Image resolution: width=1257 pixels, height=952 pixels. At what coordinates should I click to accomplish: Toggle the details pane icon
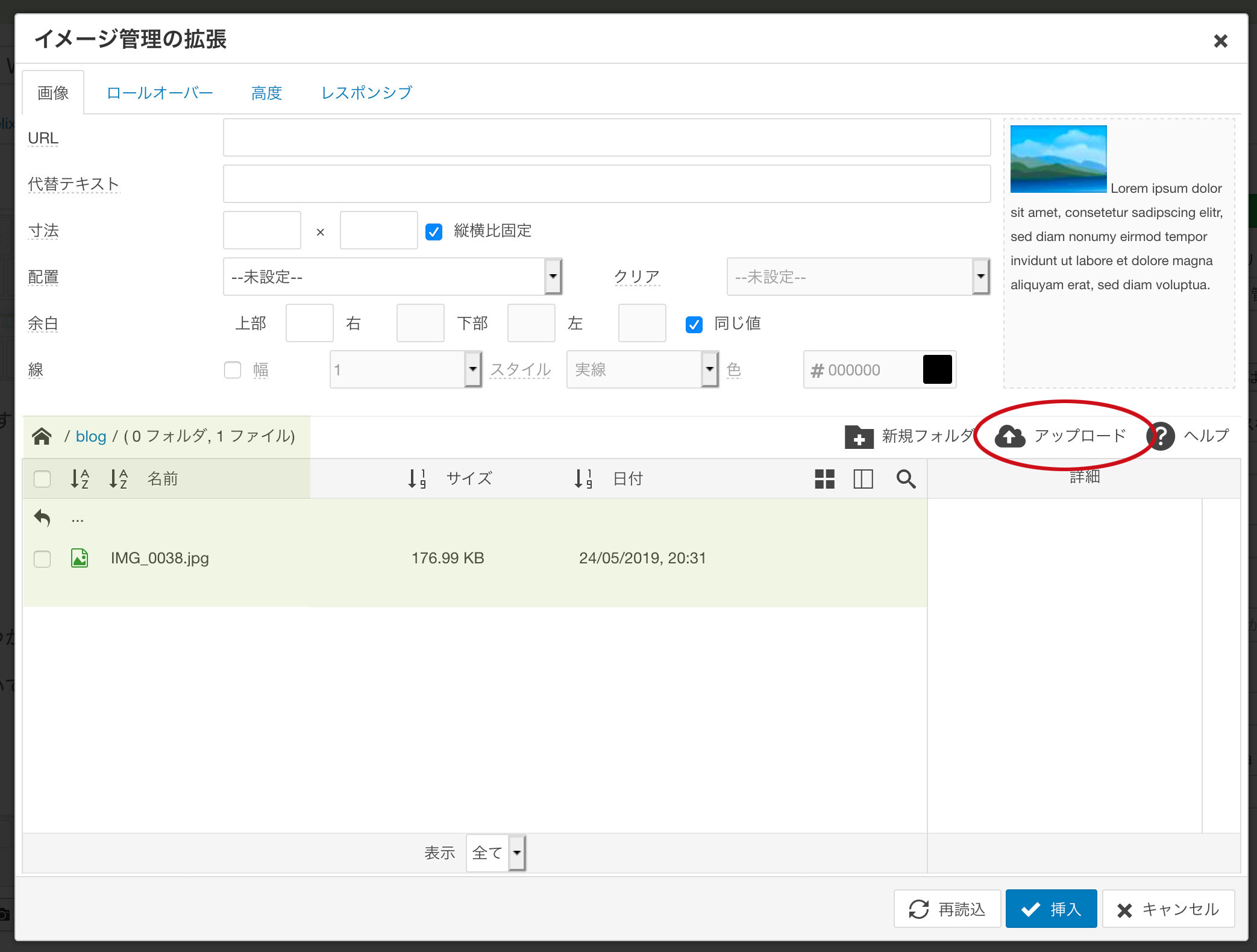[x=863, y=479]
